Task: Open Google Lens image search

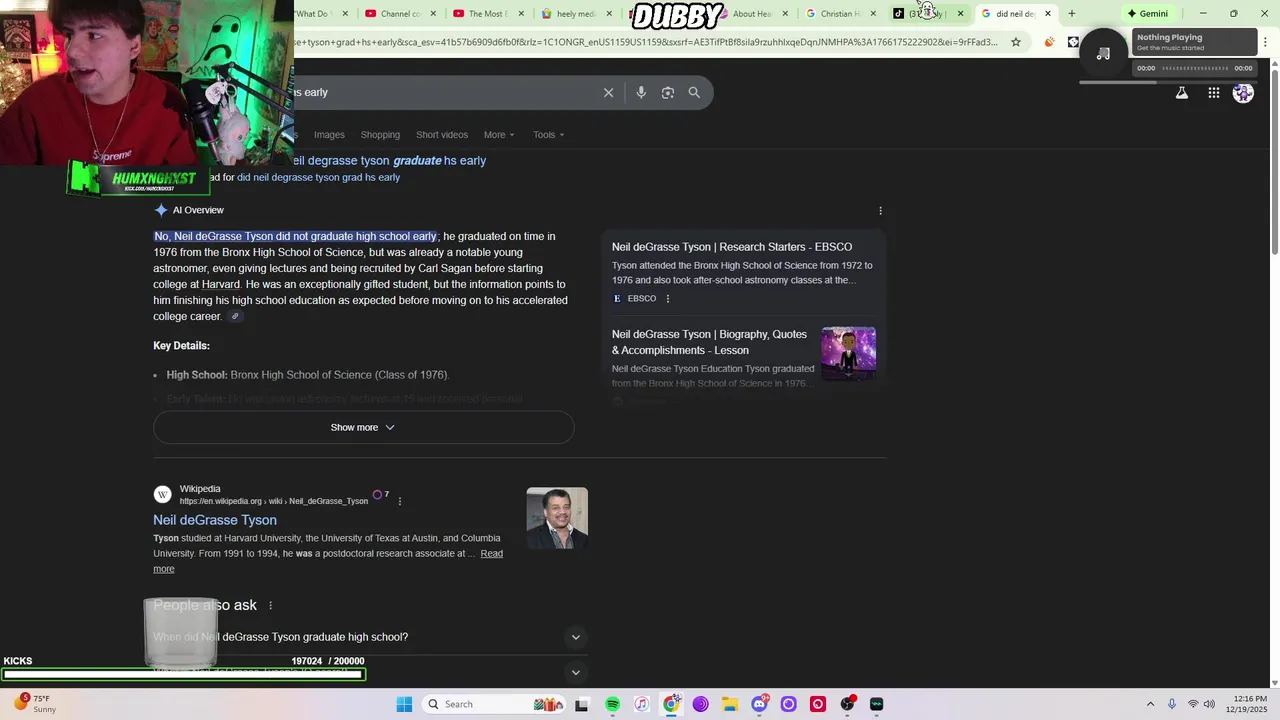Action: [668, 92]
